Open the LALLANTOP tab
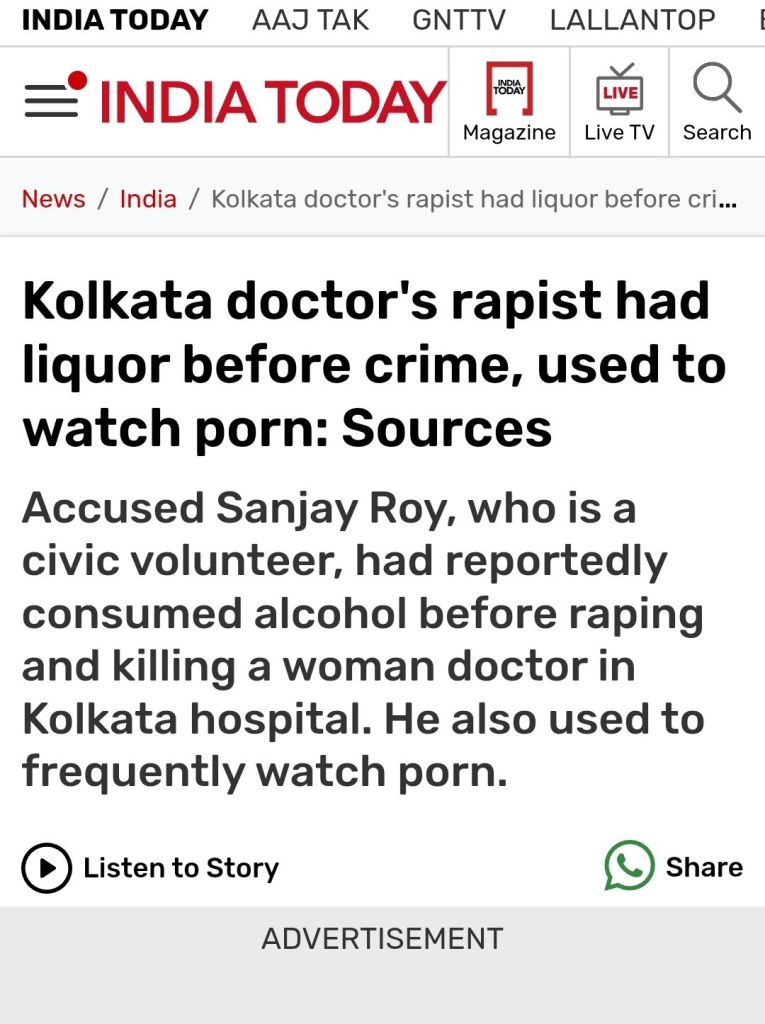The height and width of the screenshot is (1024, 765). (632, 20)
